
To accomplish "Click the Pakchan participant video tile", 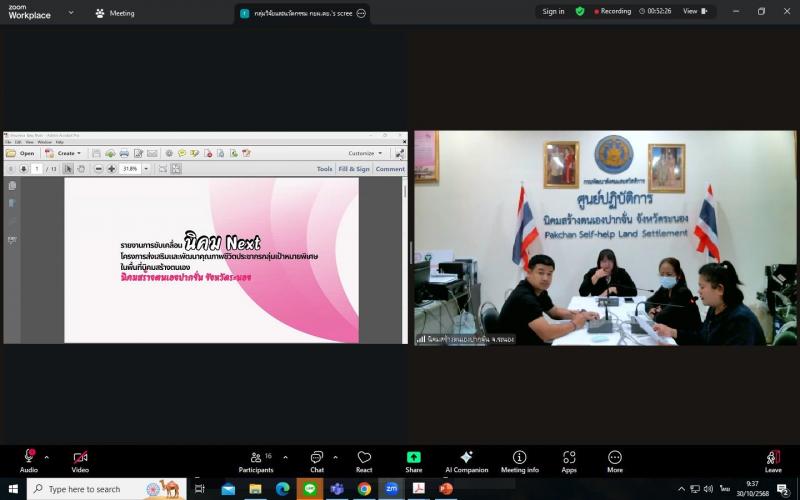I will (605, 238).
